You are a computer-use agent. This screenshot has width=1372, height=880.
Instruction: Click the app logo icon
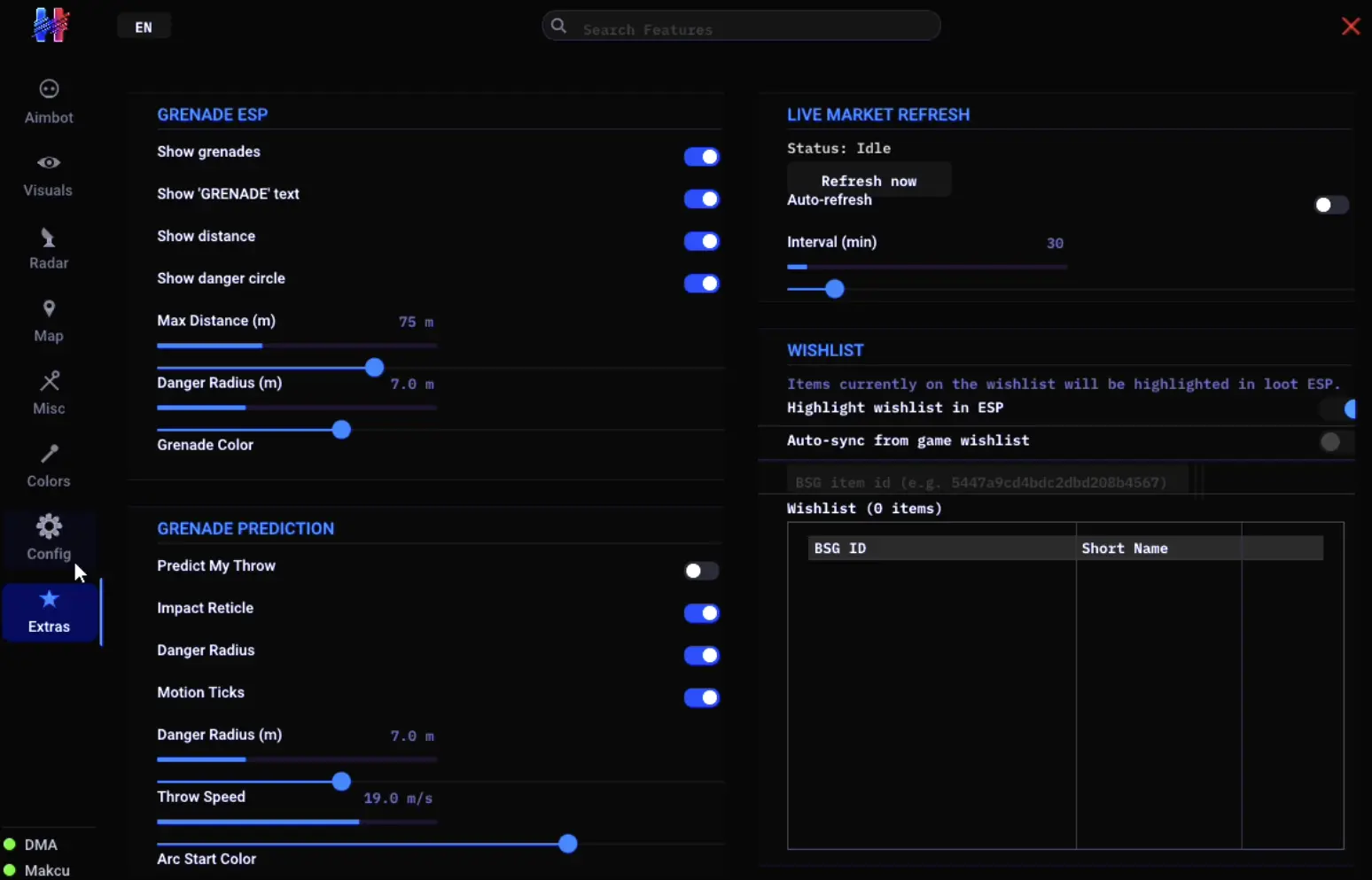(x=51, y=25)
